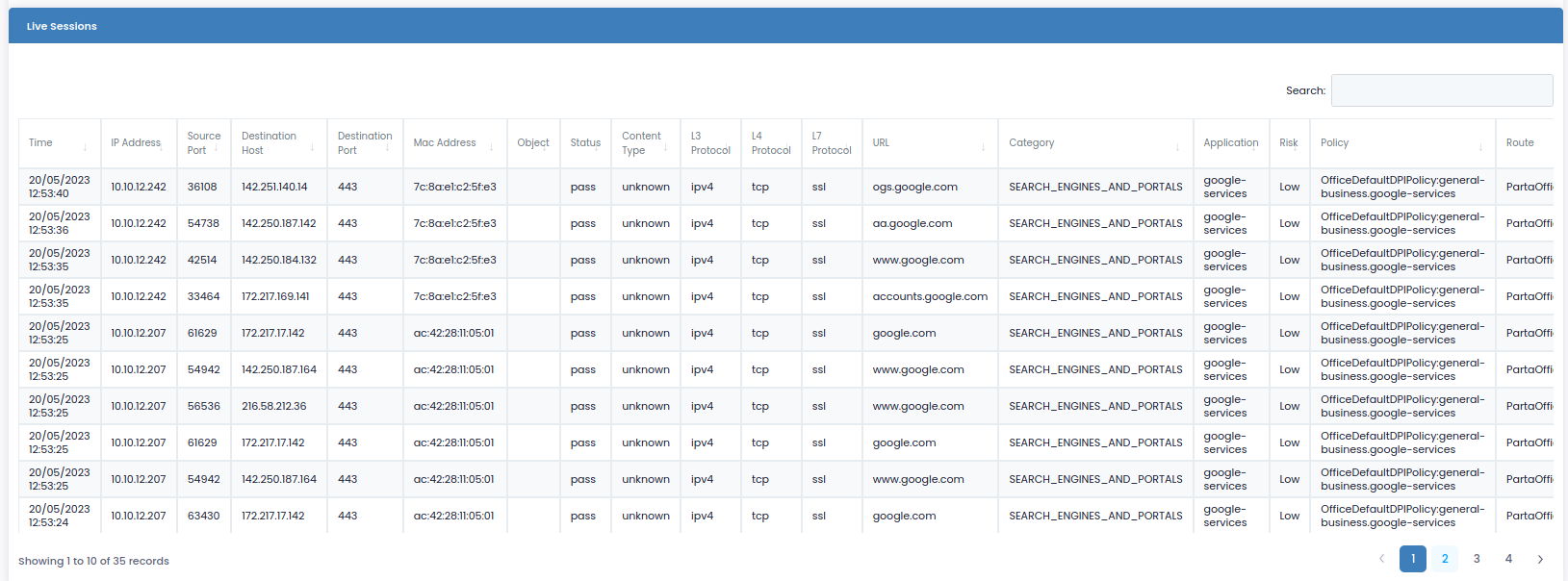1568x581 pixels.
Task: Click the Application column header
Action: point(1230,143)
